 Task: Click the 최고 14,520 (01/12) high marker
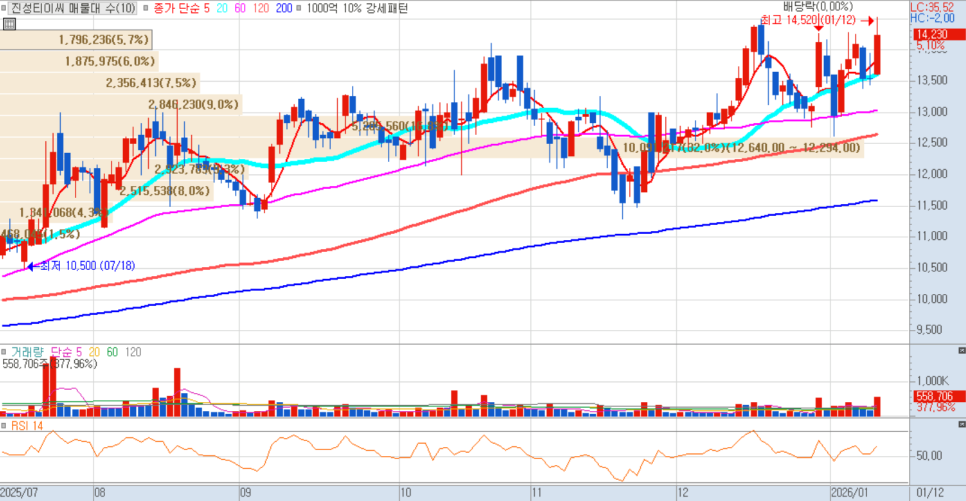point(808,20)
